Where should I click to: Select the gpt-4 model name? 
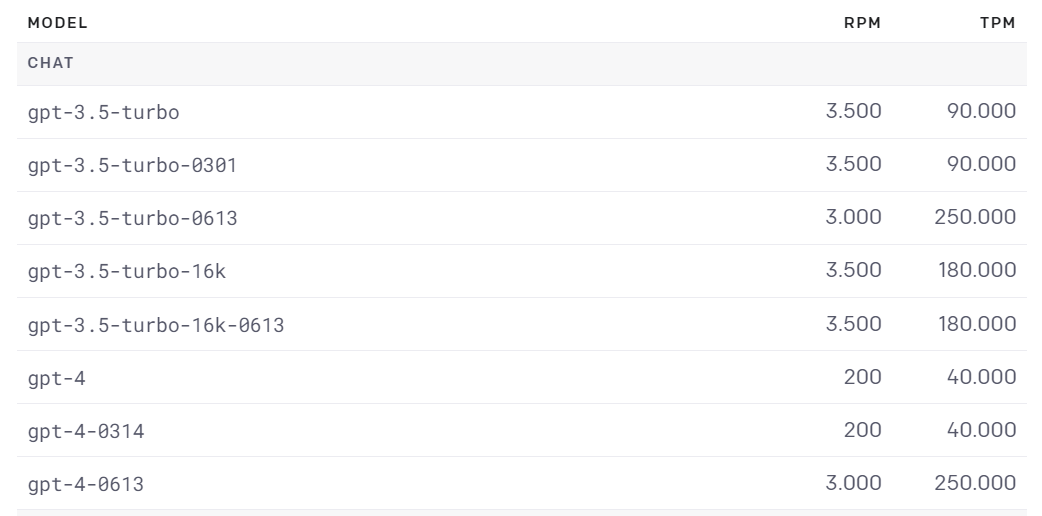coord(56,378)
